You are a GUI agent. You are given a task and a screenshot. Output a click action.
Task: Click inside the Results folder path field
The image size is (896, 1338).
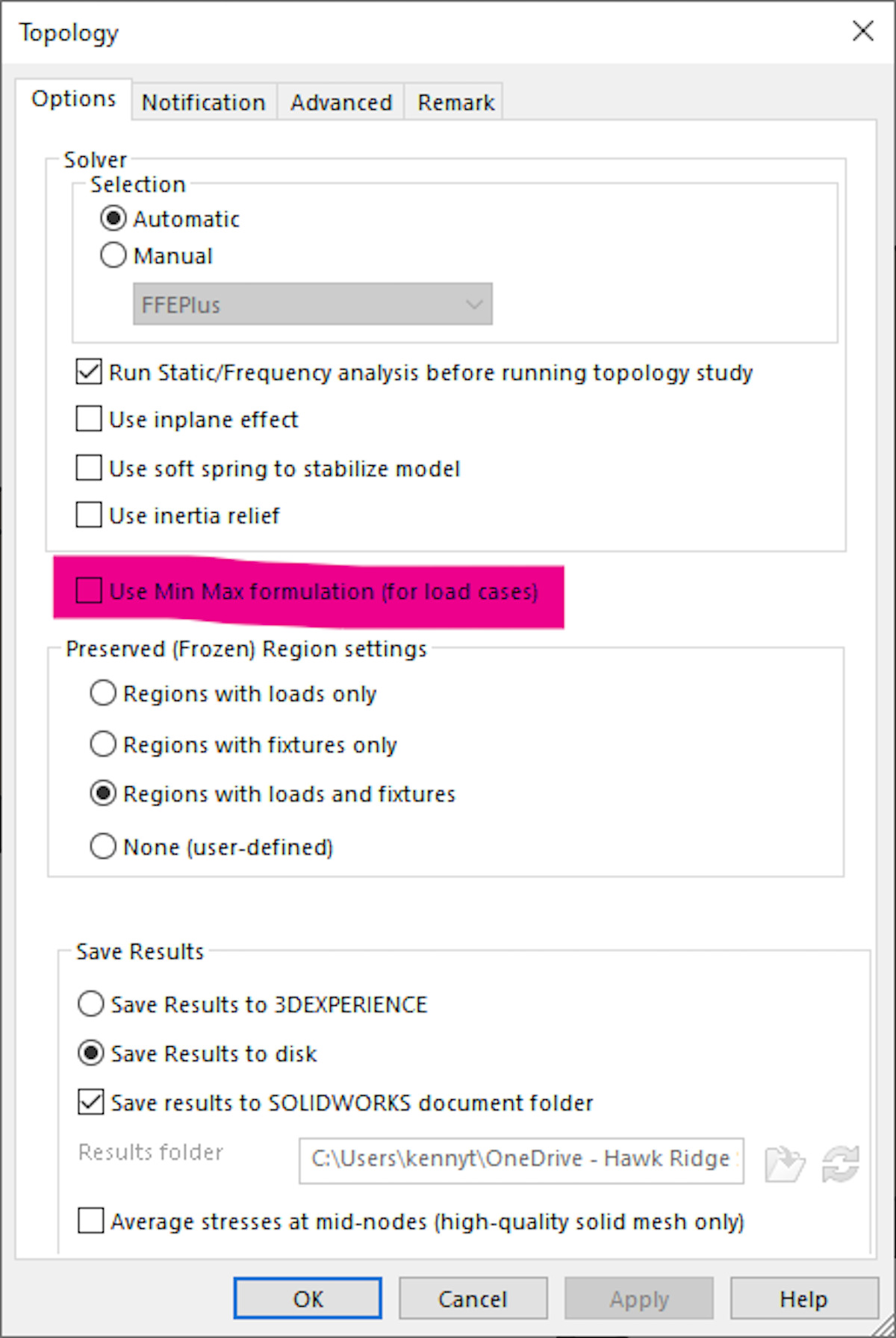pos(520,1159)
